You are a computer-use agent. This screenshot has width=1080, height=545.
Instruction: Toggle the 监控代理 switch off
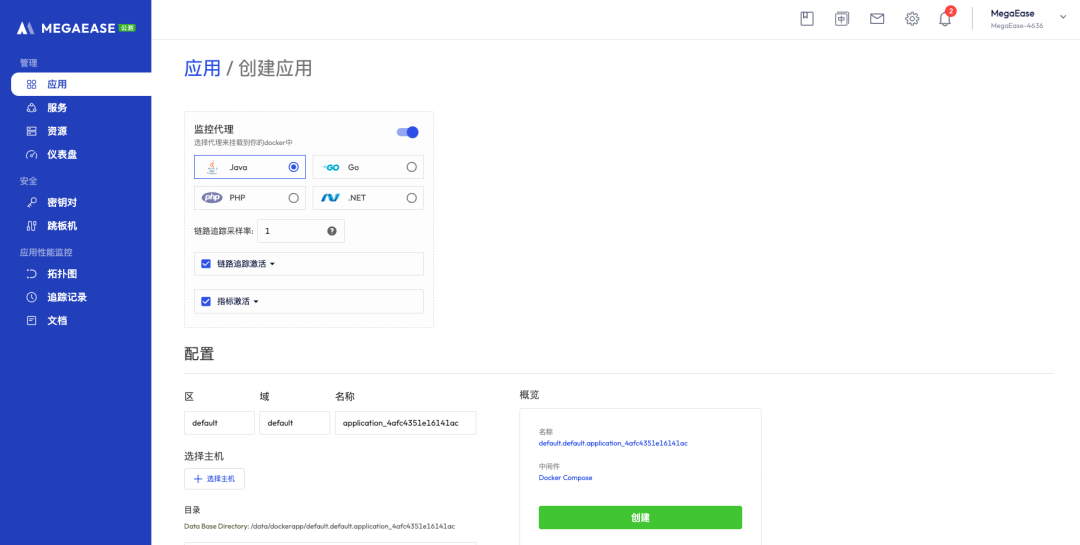click(407, 132)
